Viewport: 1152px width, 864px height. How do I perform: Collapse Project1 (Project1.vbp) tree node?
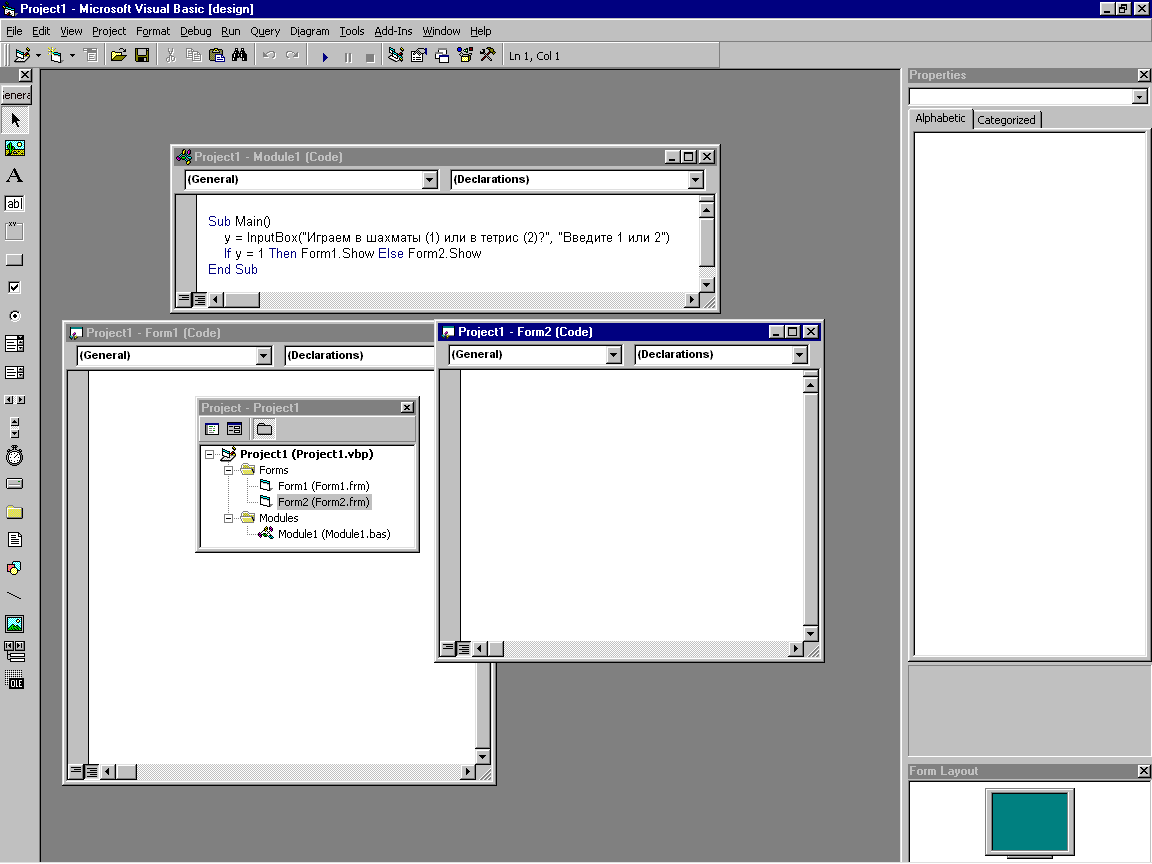point(210,454)
